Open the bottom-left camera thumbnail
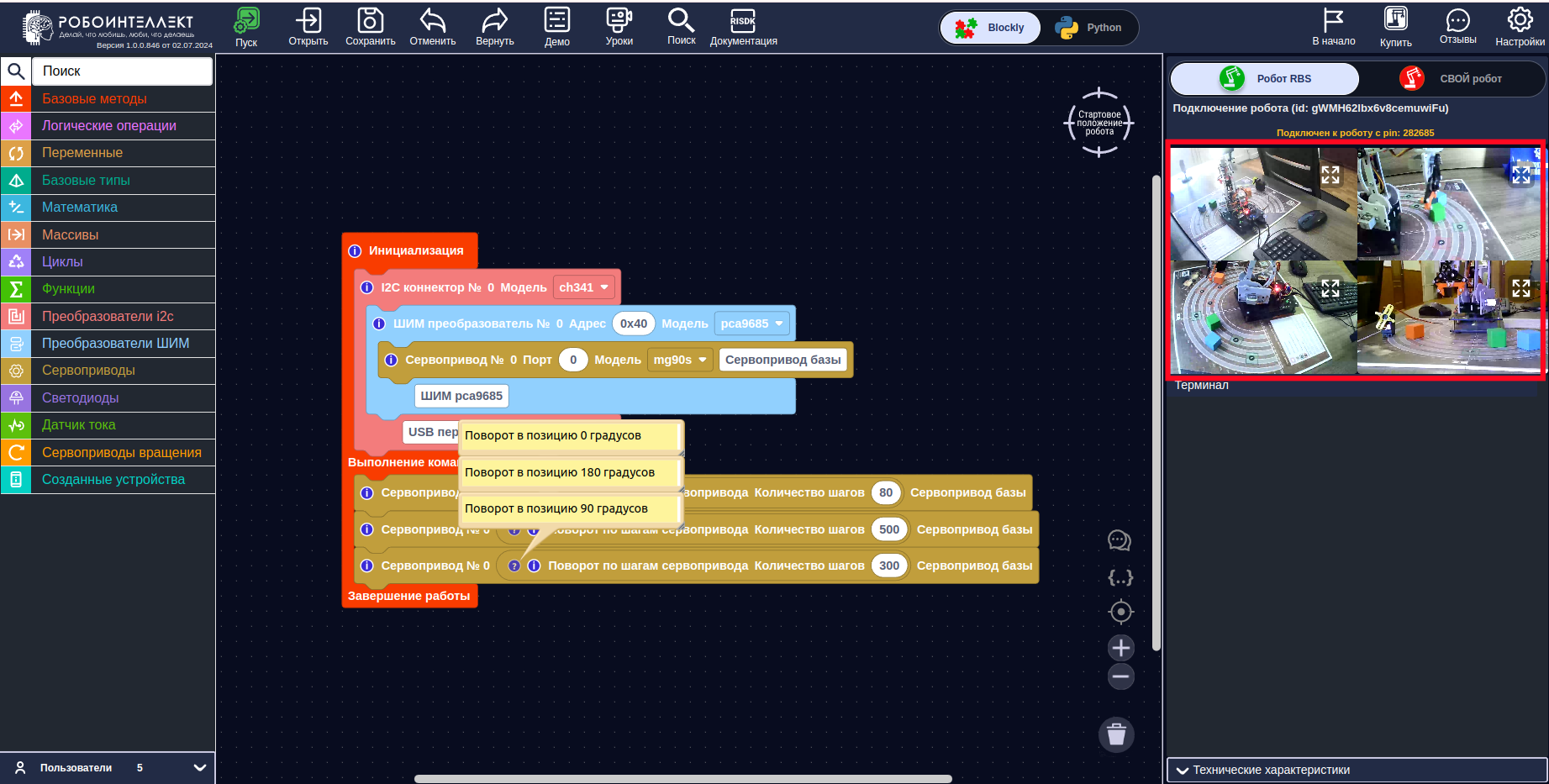 click(x=1263, y=318)
